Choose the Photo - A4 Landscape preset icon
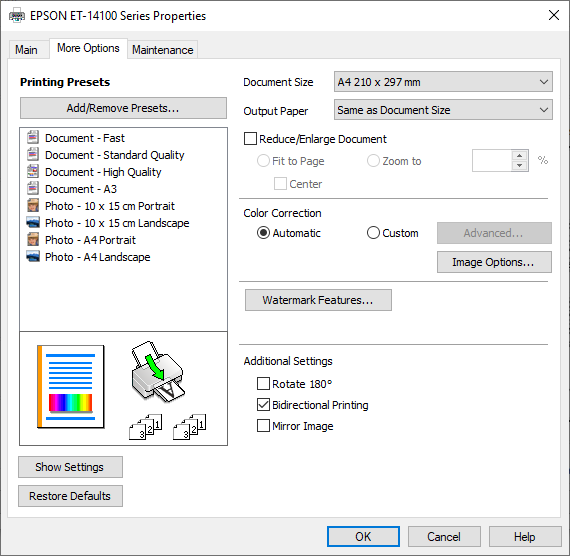Image resolution: width=570 pixels, height=556 pixels. click(33, 256)
